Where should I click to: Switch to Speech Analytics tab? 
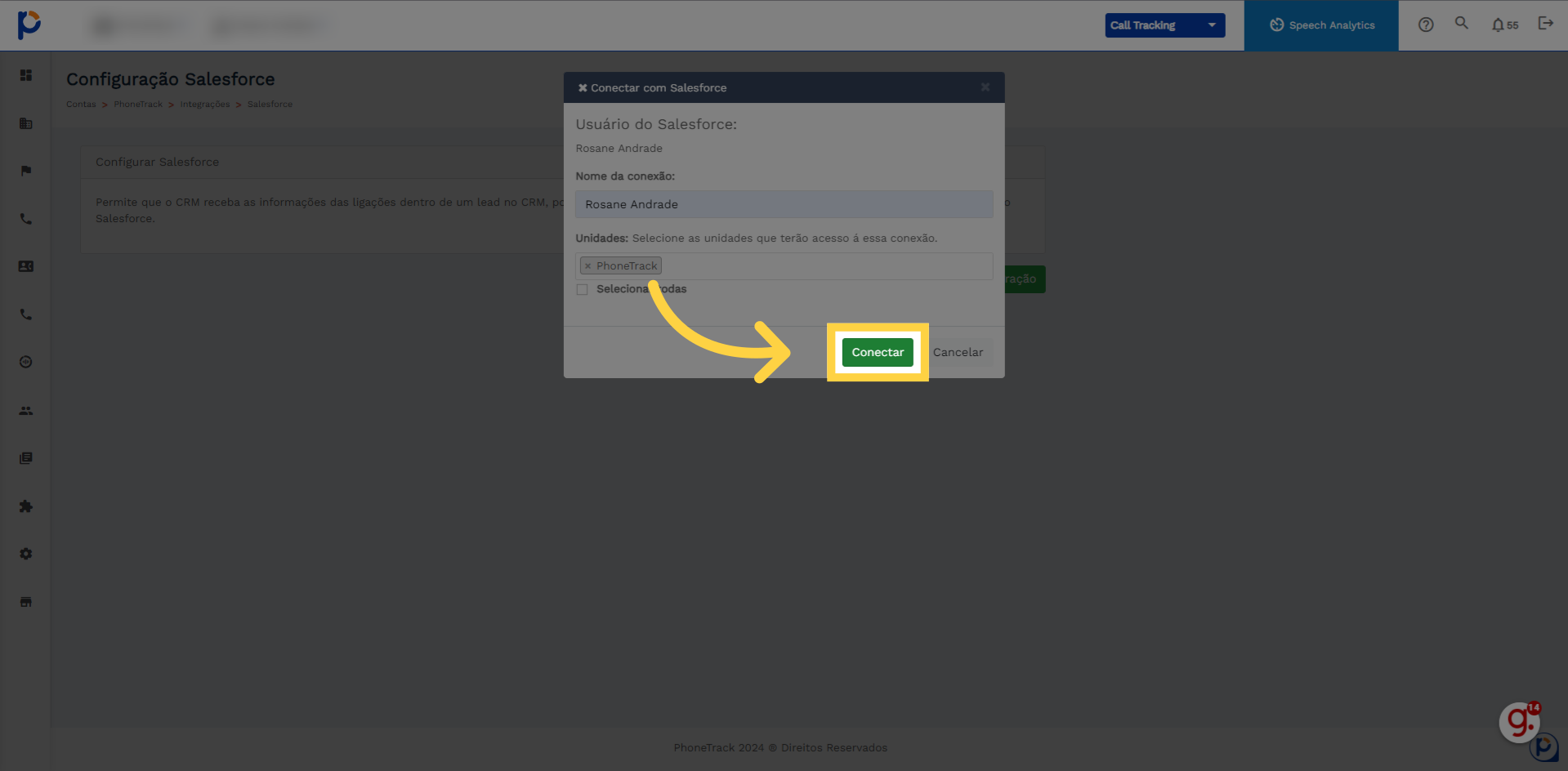coord(1321,25)
